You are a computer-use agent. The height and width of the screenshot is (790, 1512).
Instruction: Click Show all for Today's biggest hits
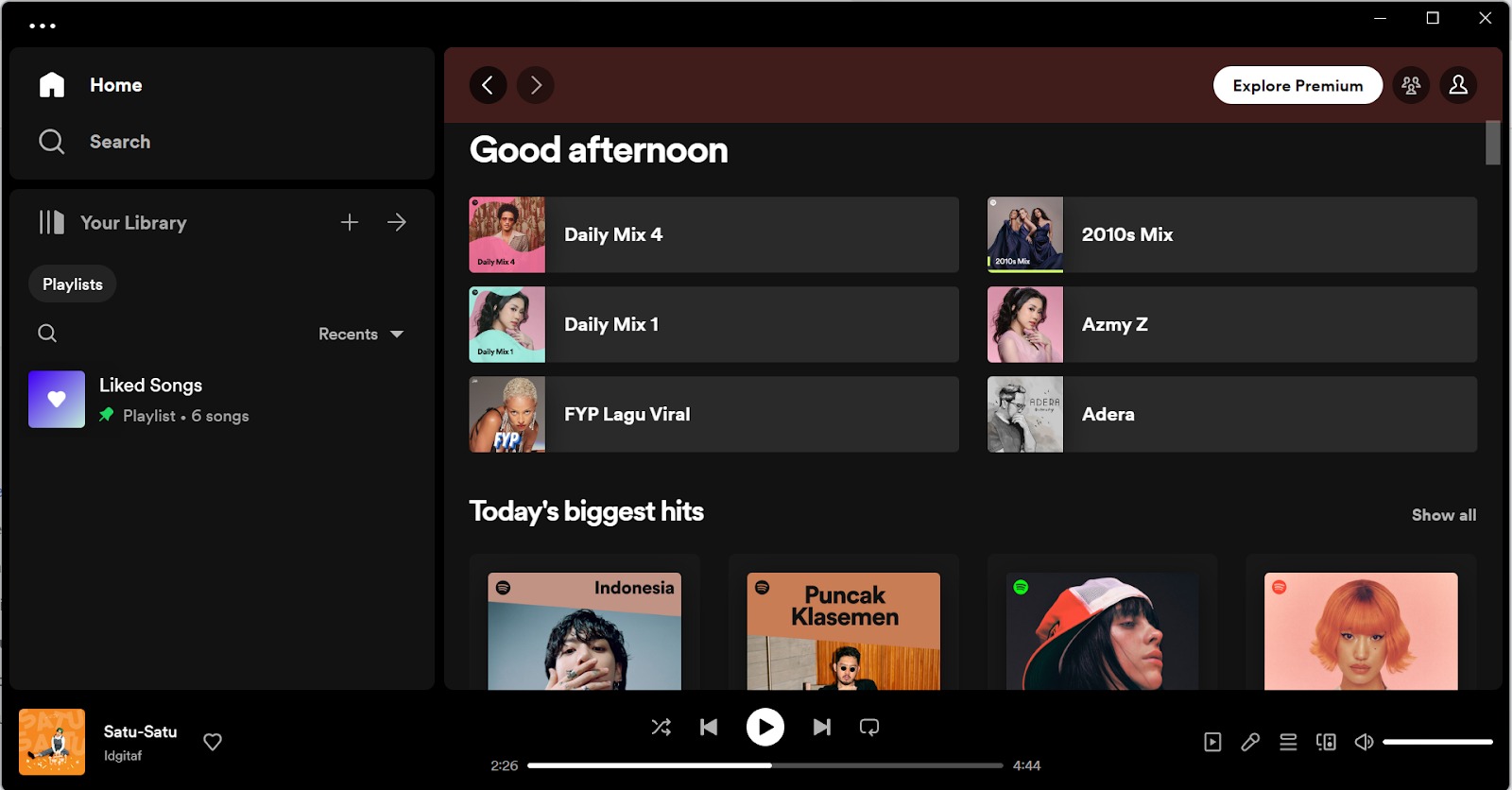coord(1443,515)
